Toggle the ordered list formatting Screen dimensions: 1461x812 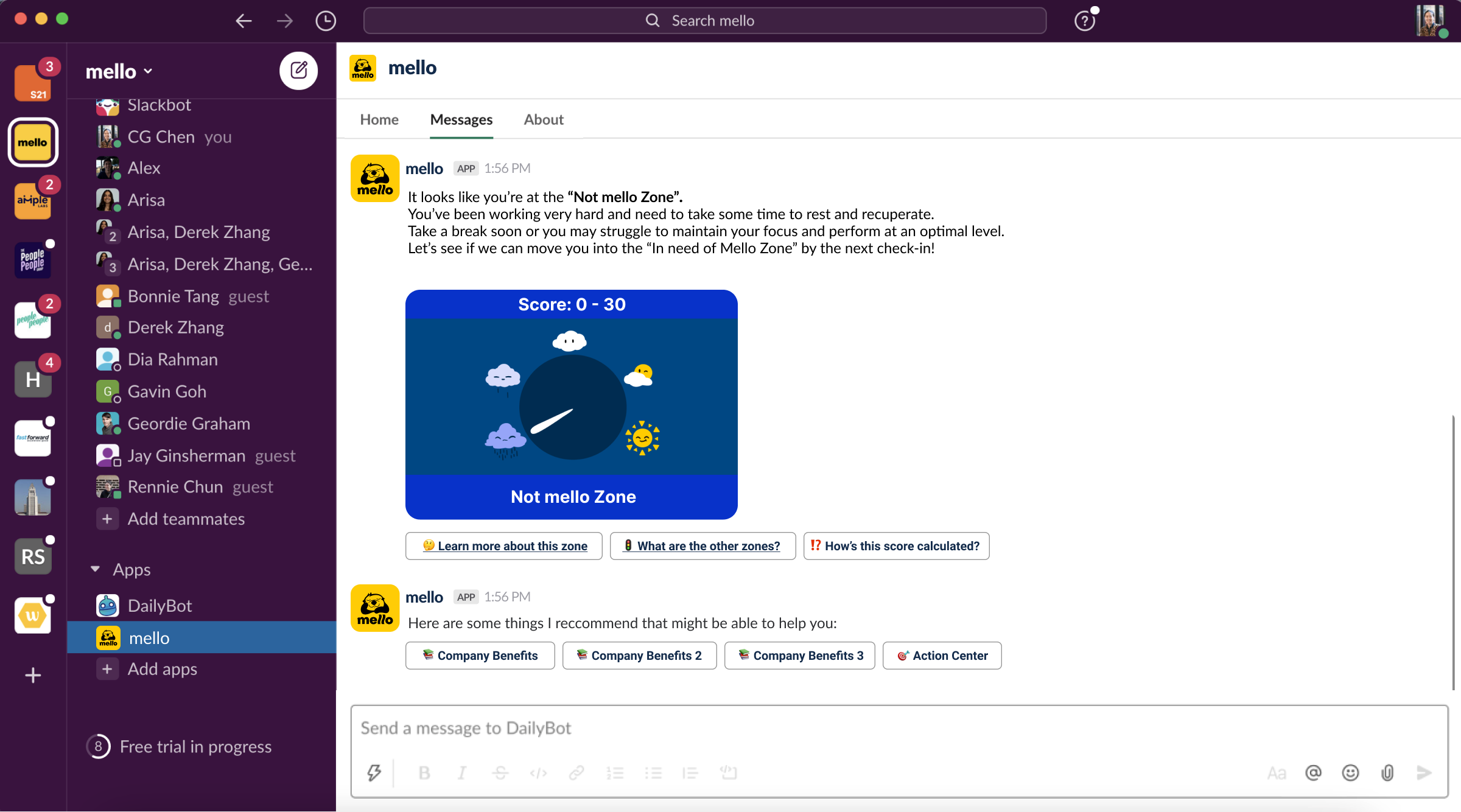(x=615, y=772)
